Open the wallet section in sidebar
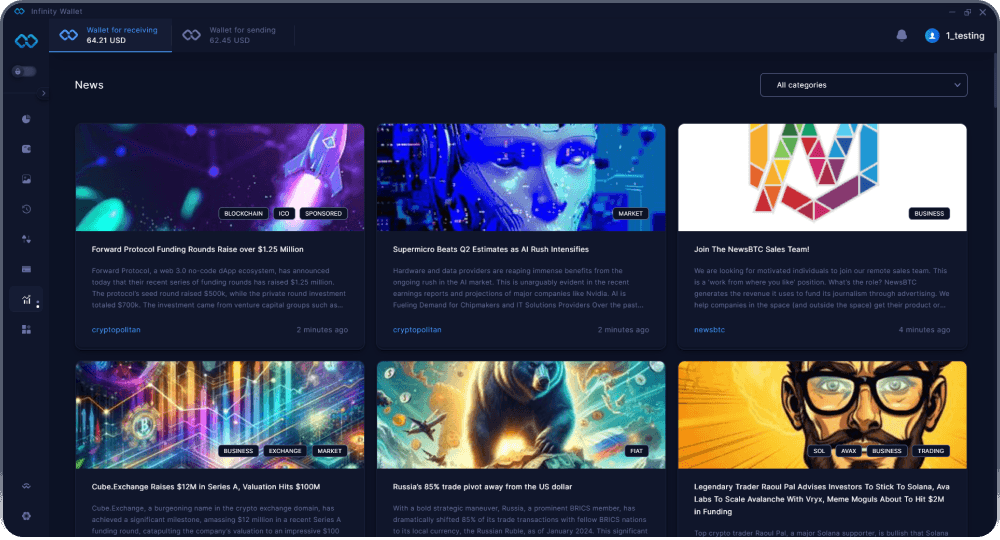This screenshot has width=1000, height=540. [x=26, y=149]
